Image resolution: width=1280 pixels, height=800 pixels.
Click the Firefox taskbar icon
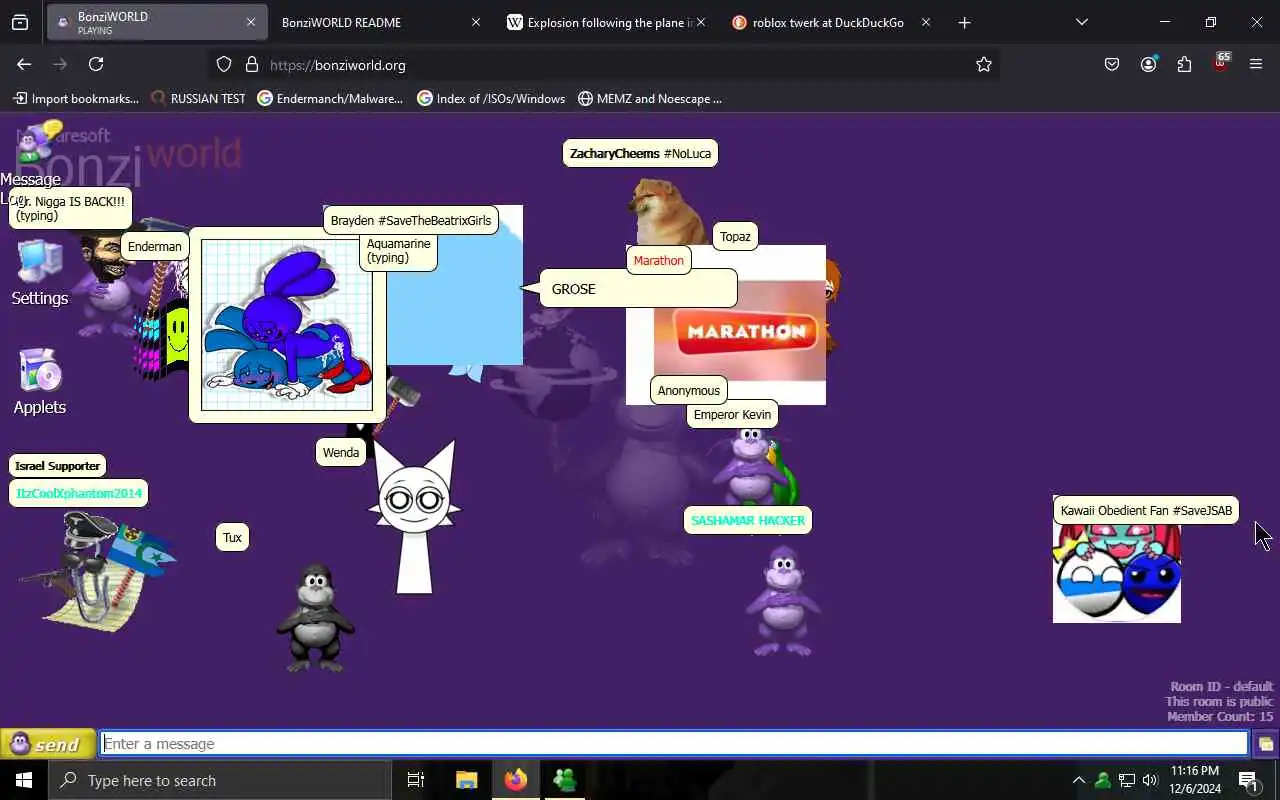[516, 780]
